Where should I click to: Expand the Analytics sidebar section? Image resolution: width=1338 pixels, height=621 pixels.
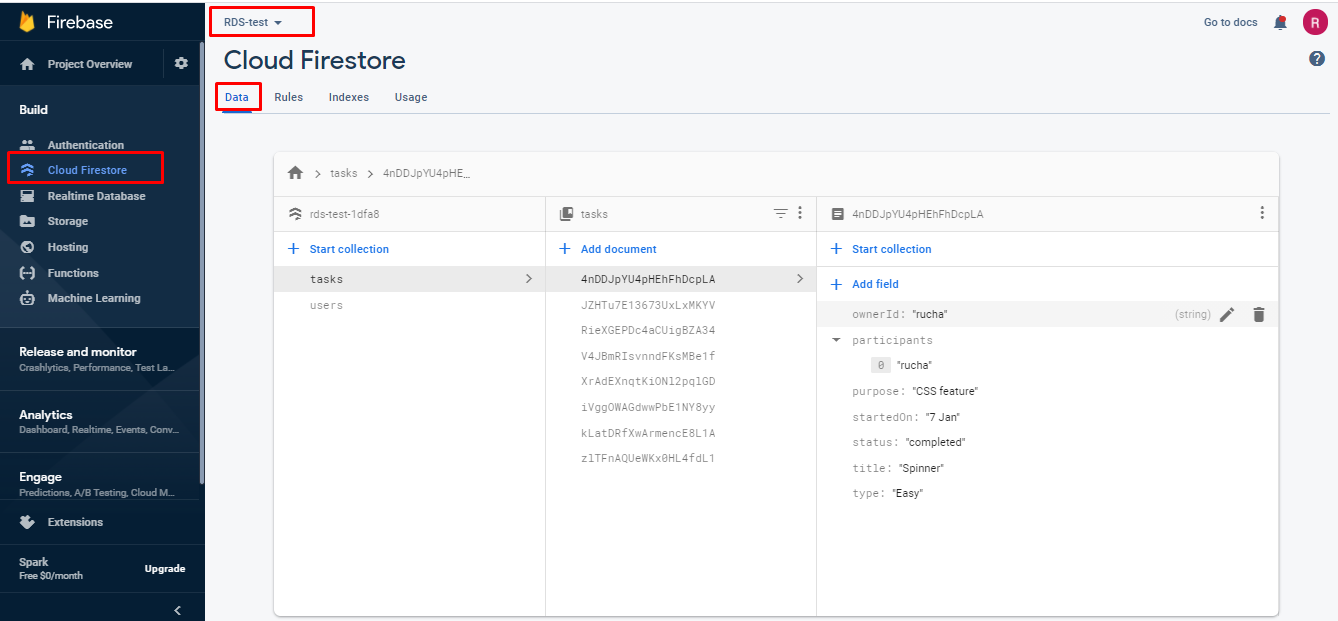[100, 421]
